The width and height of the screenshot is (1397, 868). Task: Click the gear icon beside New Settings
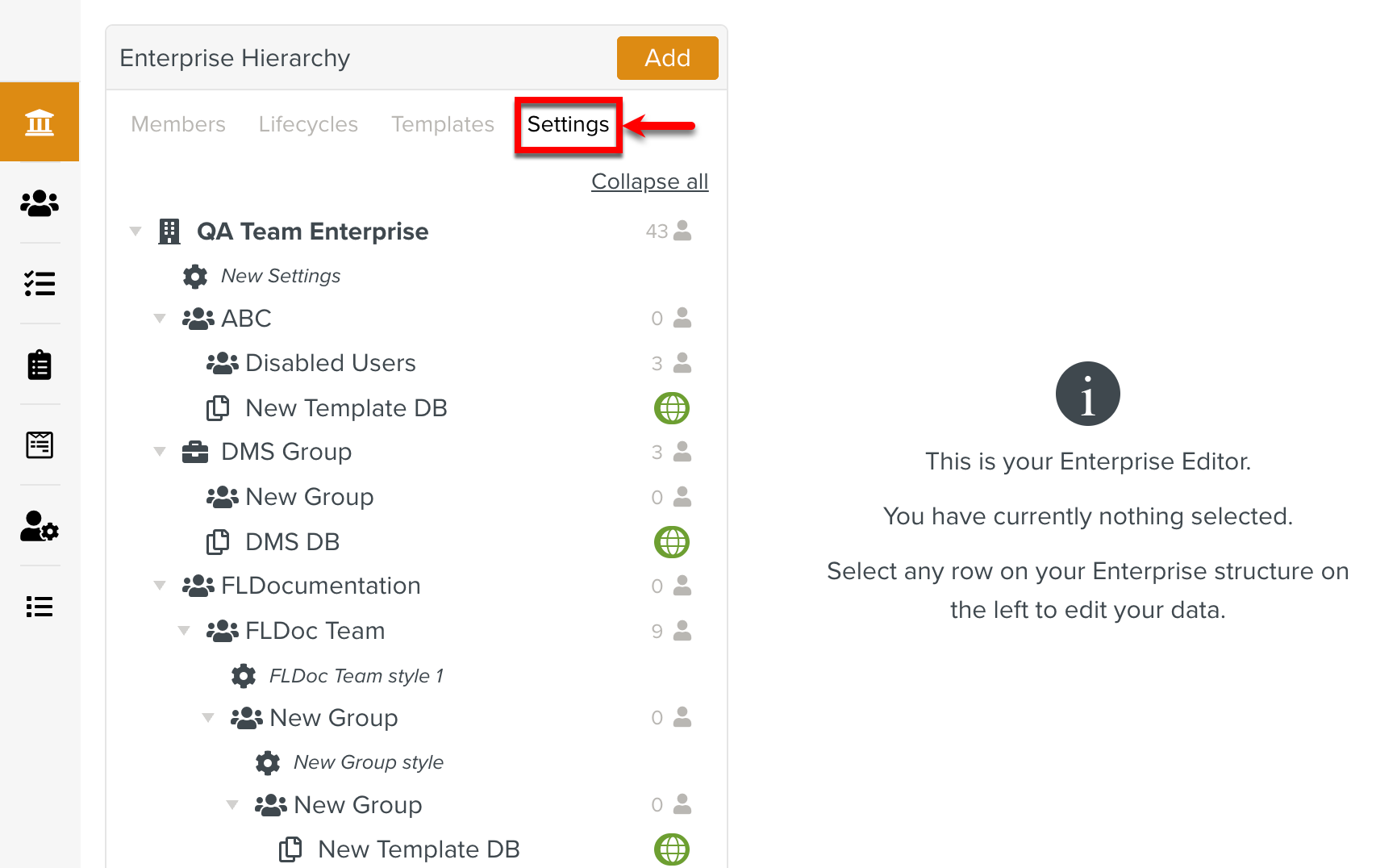(x=195, y=277)
